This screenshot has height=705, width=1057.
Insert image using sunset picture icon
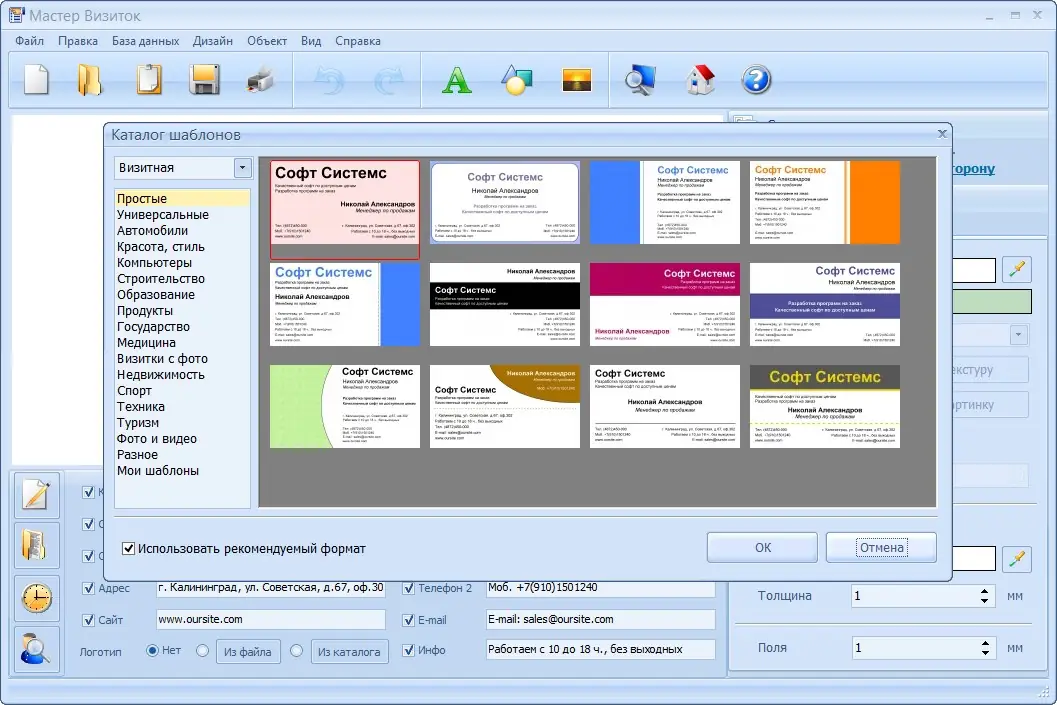tap(576, 80)
